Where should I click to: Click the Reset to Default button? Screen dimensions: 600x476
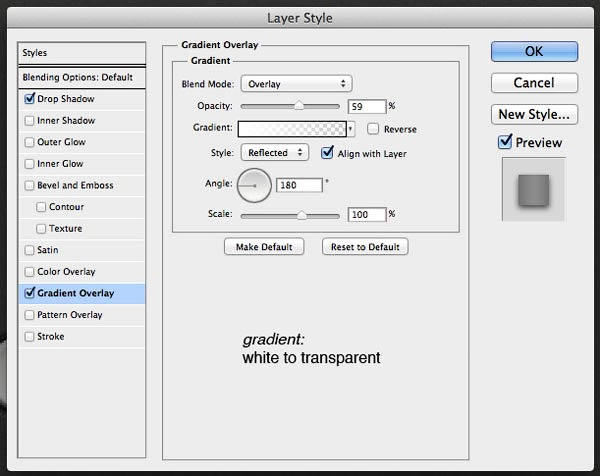coord(365,247)
